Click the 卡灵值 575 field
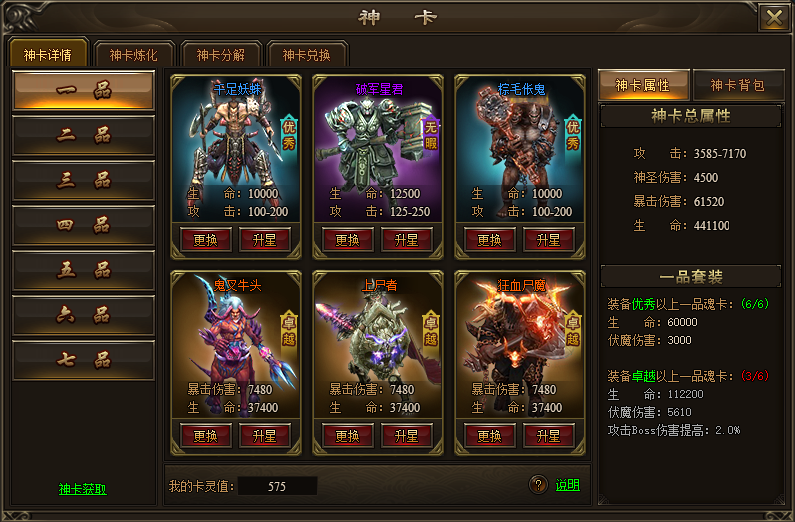Screen dimensions: 795x522 click(277, 486)
